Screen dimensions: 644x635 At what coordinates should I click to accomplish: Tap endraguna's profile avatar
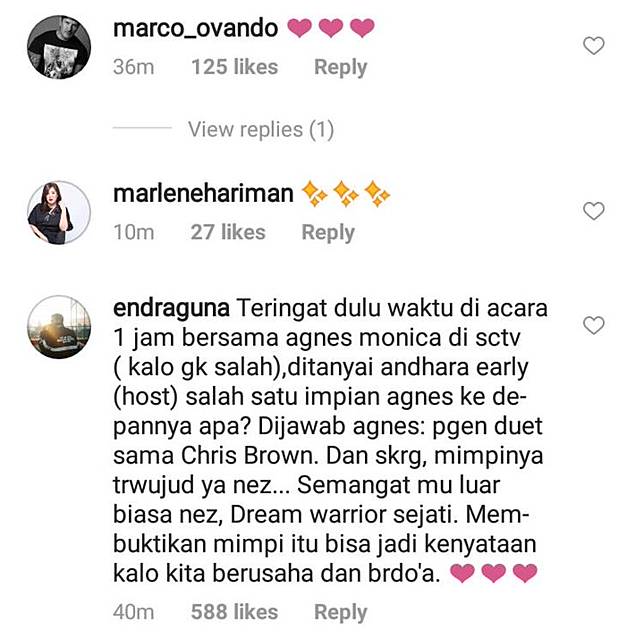[x=59, y=327]
